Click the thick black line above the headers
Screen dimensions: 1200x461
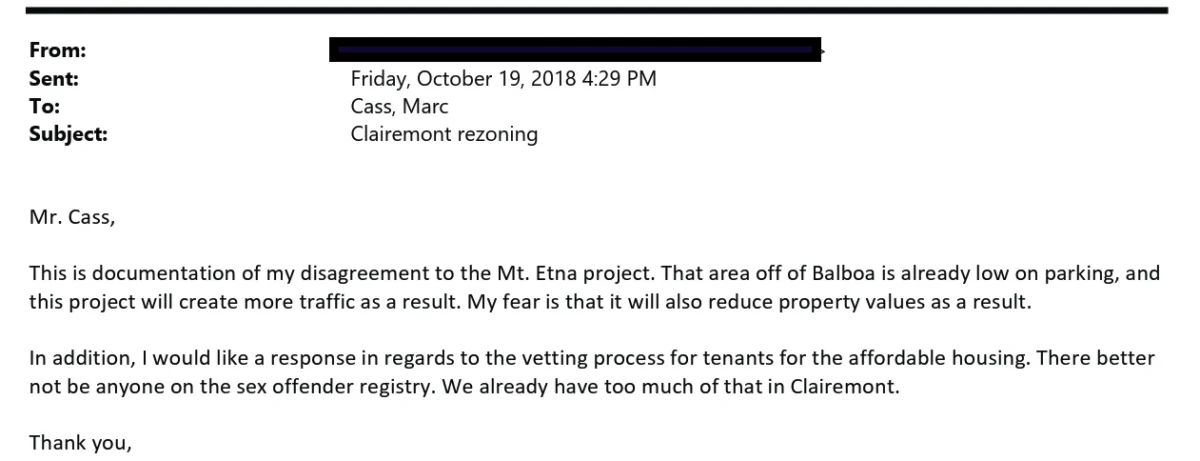(x=597, y=9)
